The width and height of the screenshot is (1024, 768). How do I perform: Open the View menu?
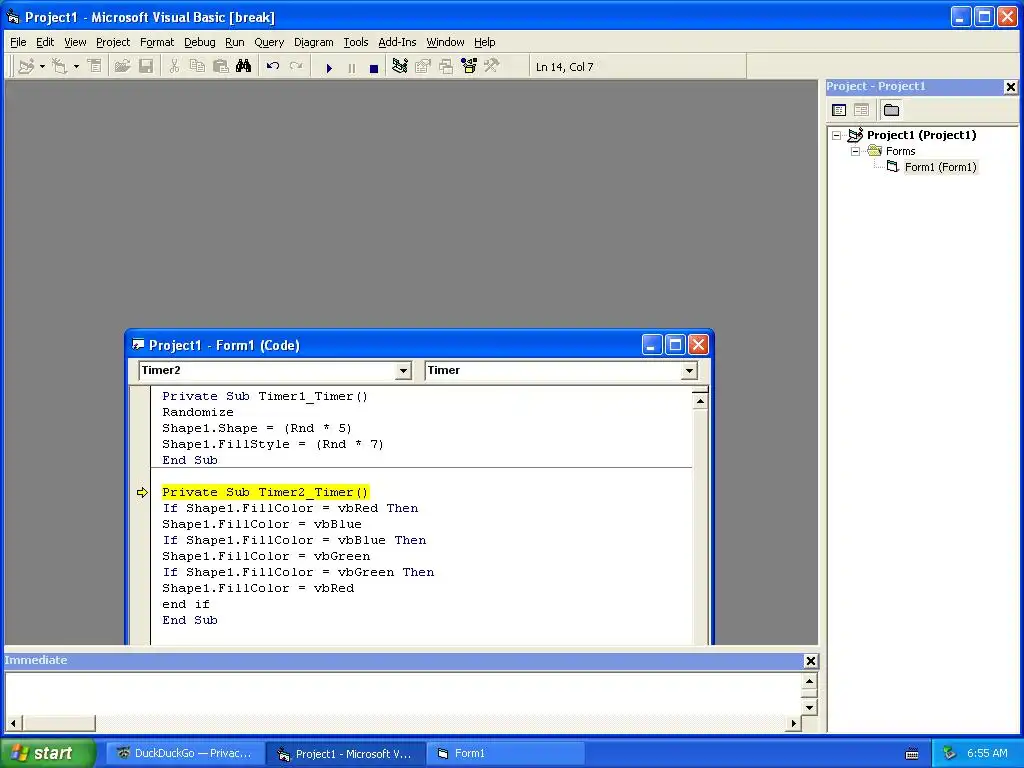point(75,42)
